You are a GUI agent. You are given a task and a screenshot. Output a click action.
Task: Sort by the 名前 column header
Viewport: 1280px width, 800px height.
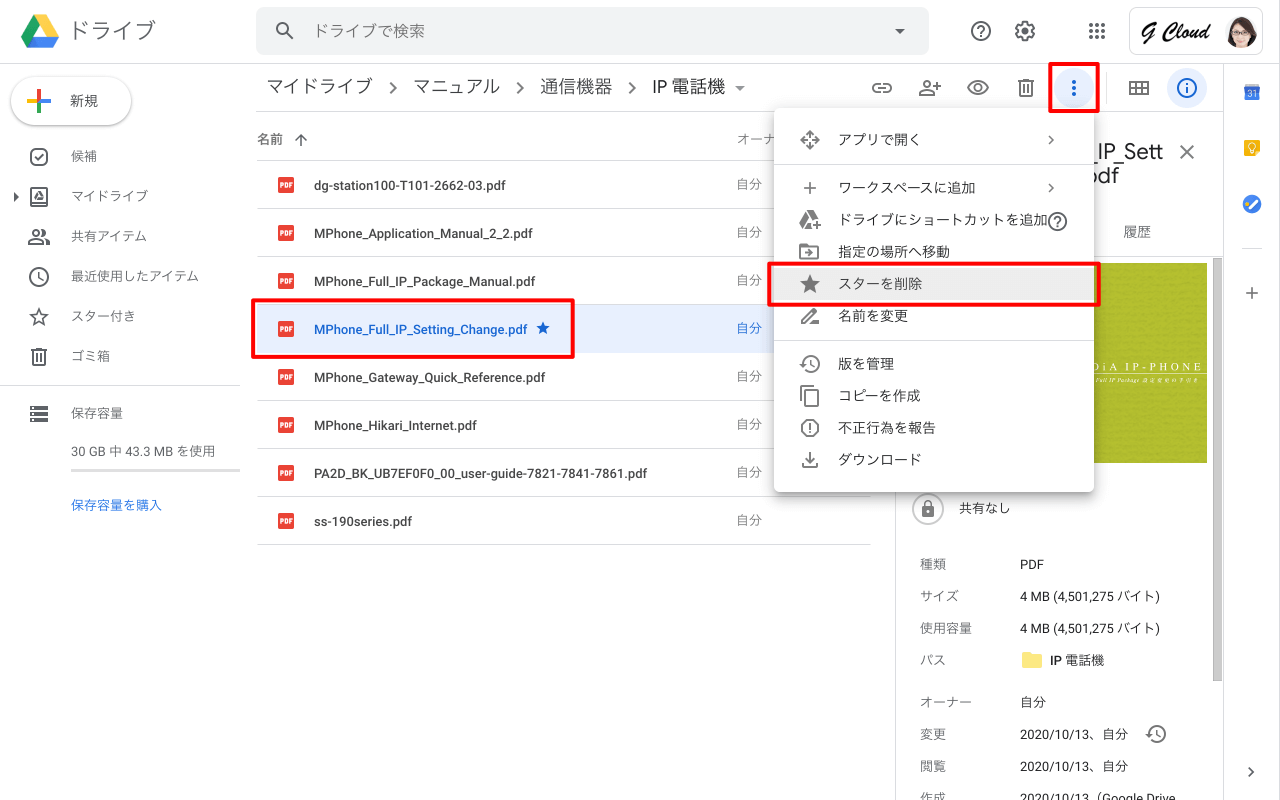click(270, 140)
